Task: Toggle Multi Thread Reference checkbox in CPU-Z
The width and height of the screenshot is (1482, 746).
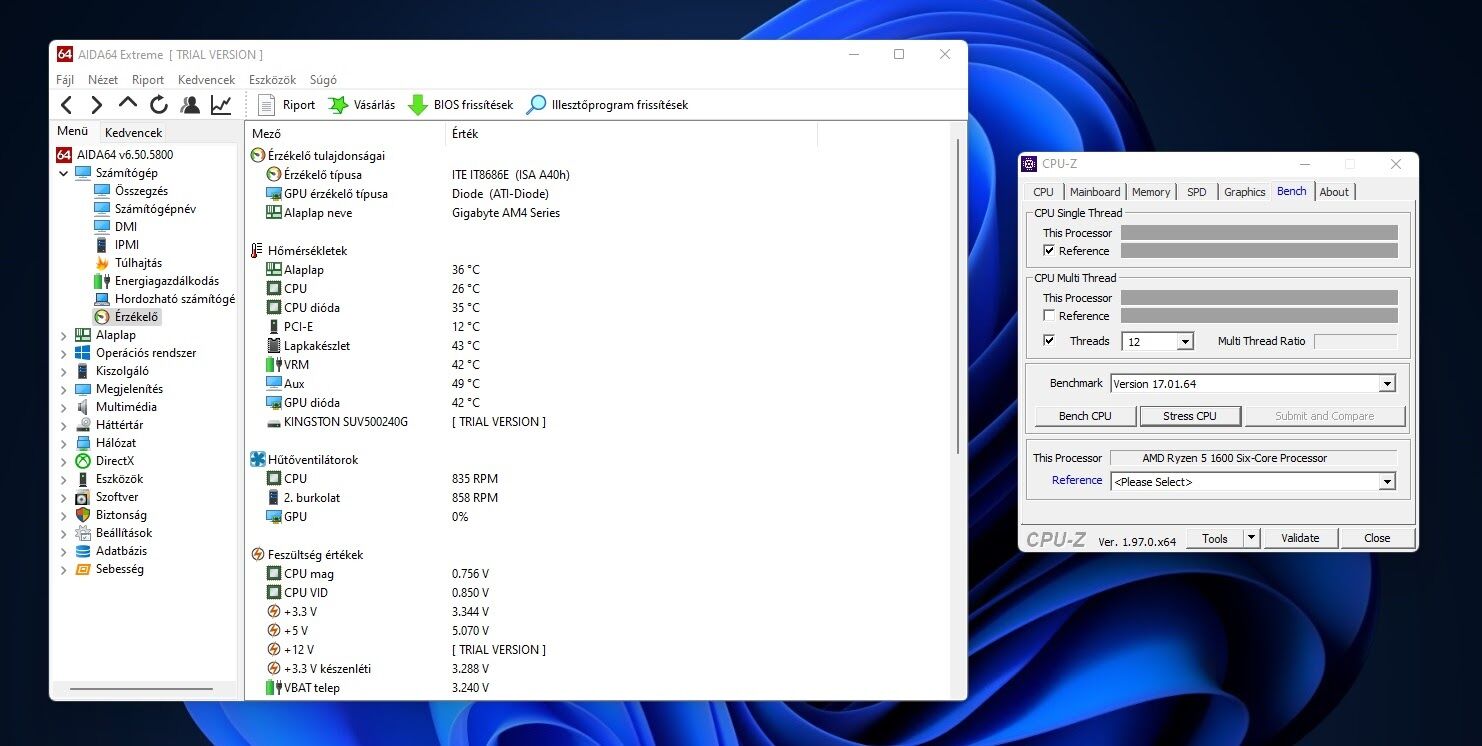Action: point(1049,316)
